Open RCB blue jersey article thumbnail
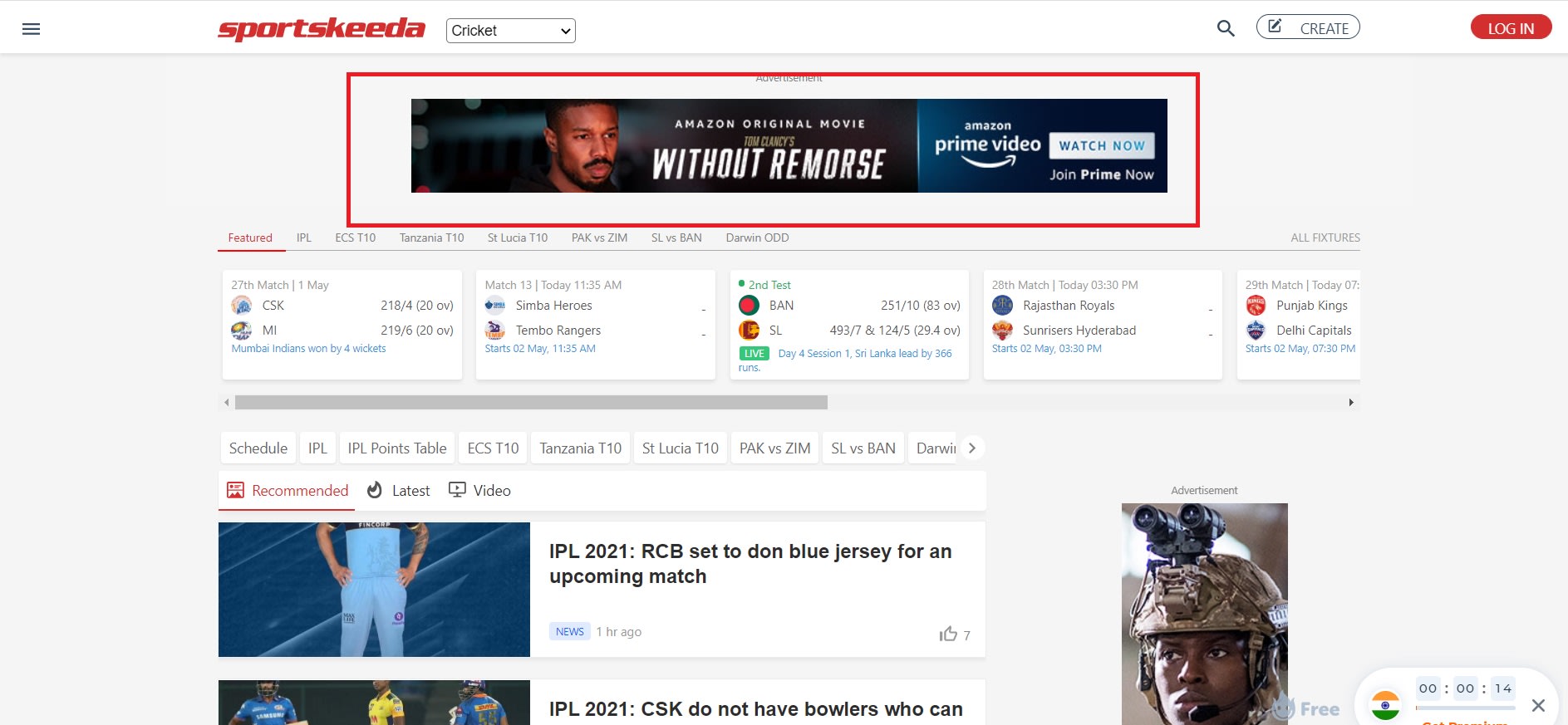The height and width of the screenshot is (725, 1568). click(x=374, y=590)
